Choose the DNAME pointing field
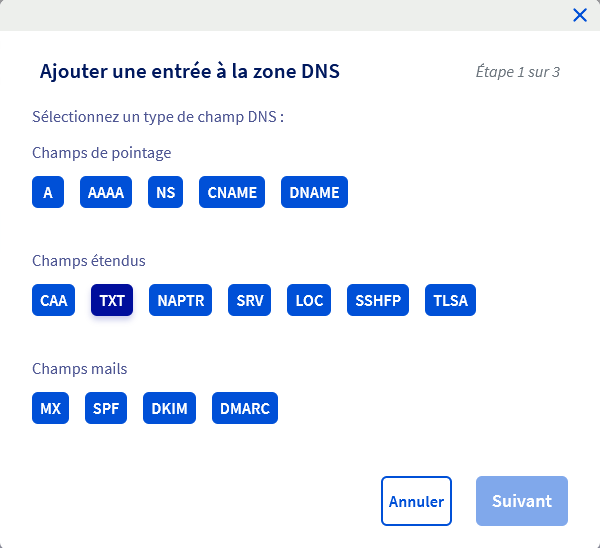Screen dimensions: 600x548 pyautogui.click(x=314, y=192)
